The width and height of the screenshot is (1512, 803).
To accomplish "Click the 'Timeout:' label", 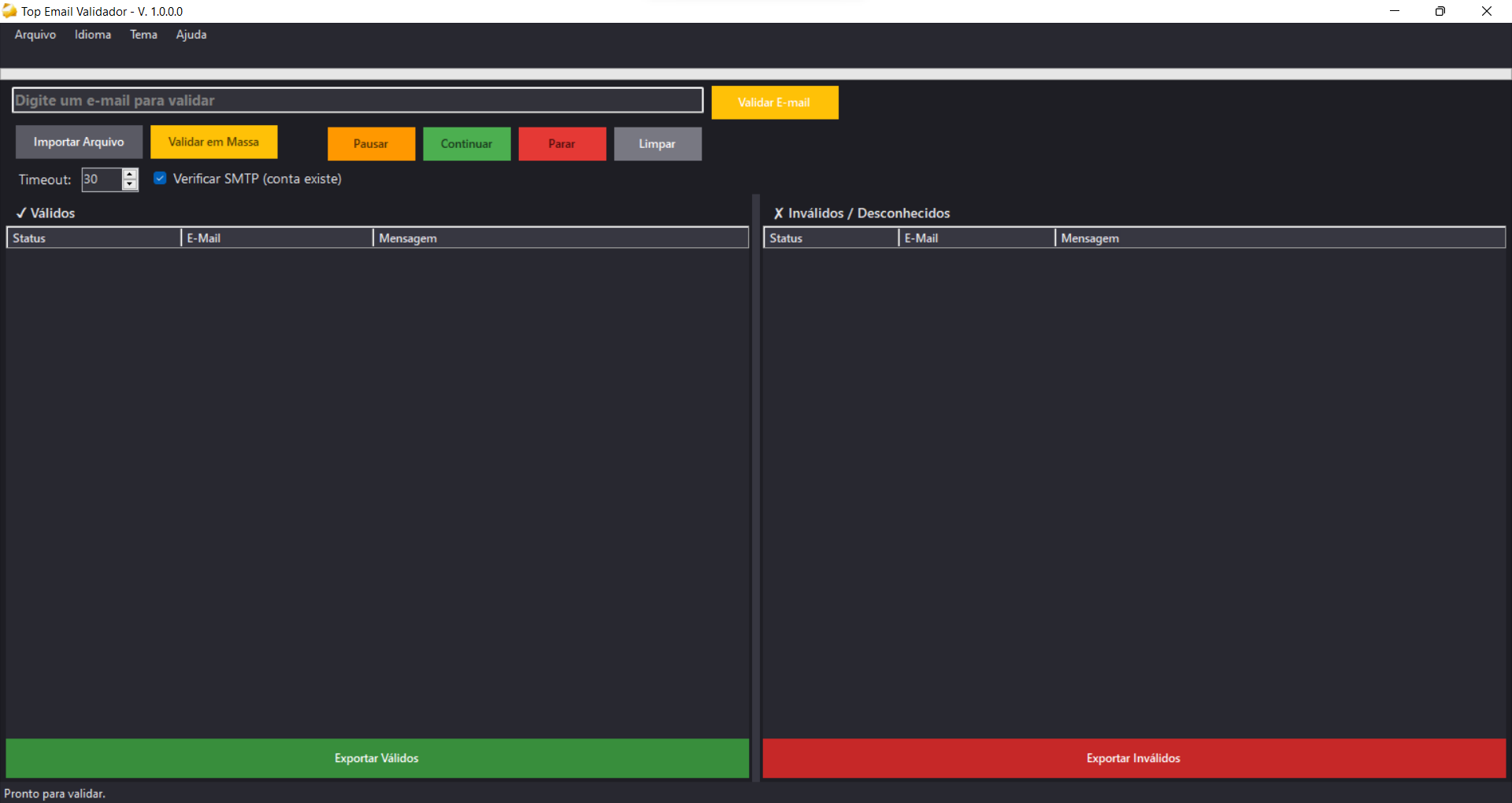I will (x=45, y=179).
